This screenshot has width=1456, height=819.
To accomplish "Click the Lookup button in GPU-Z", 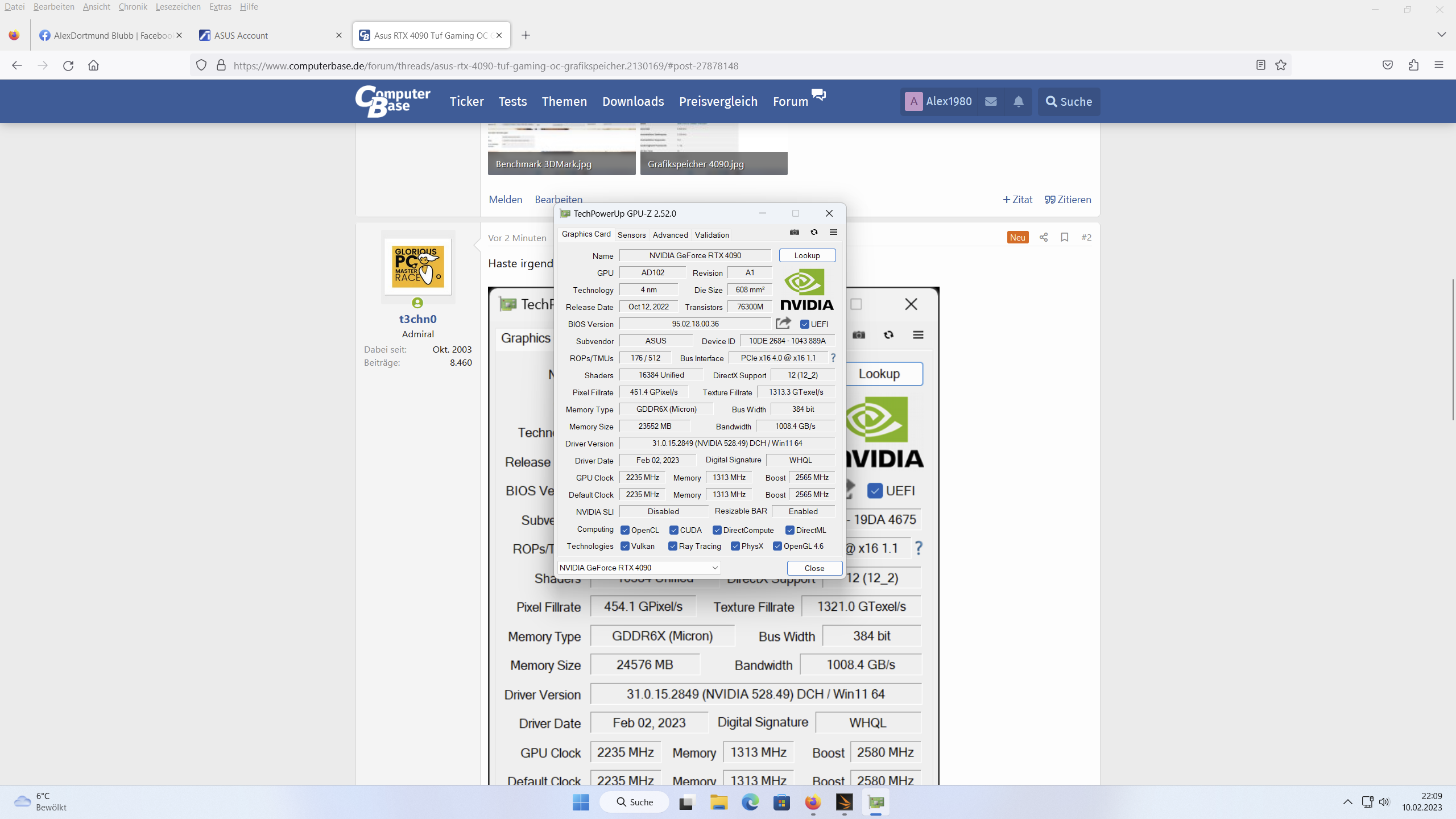I will (x=806, y=255).
